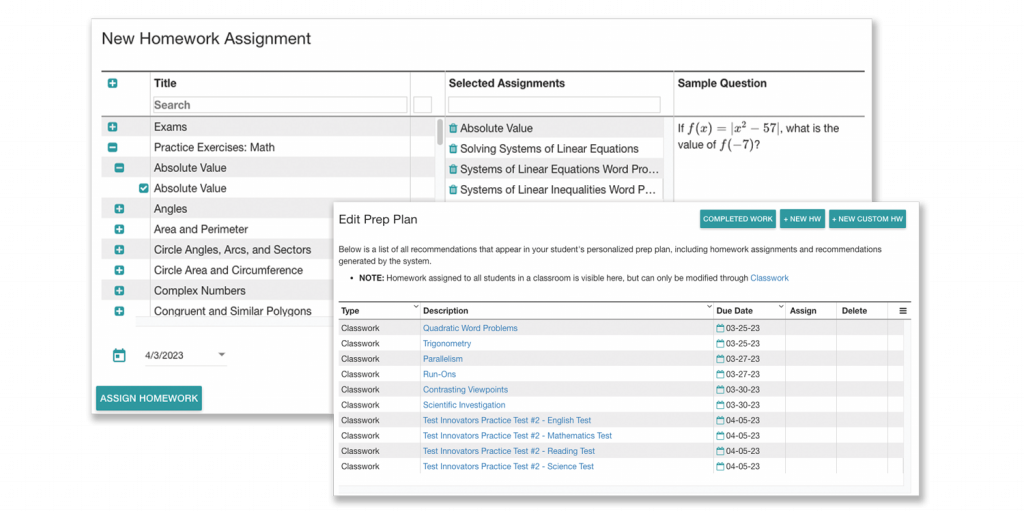
Task: Open the table column menu hamburger icon
Action: point(902,311)
